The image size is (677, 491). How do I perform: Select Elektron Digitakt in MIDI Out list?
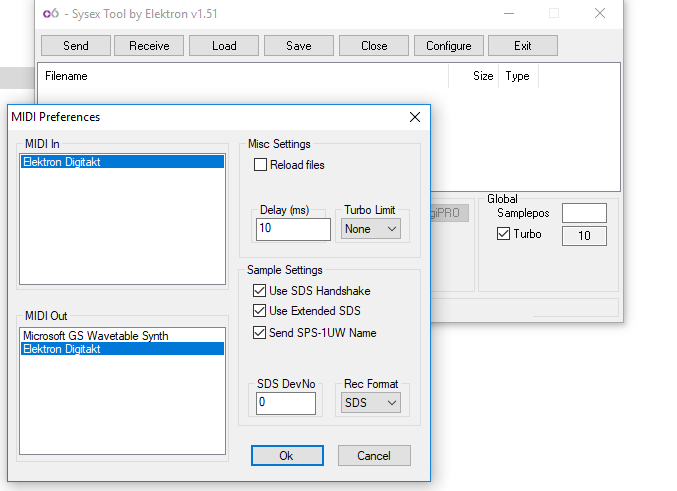click(x=123, y=349)
